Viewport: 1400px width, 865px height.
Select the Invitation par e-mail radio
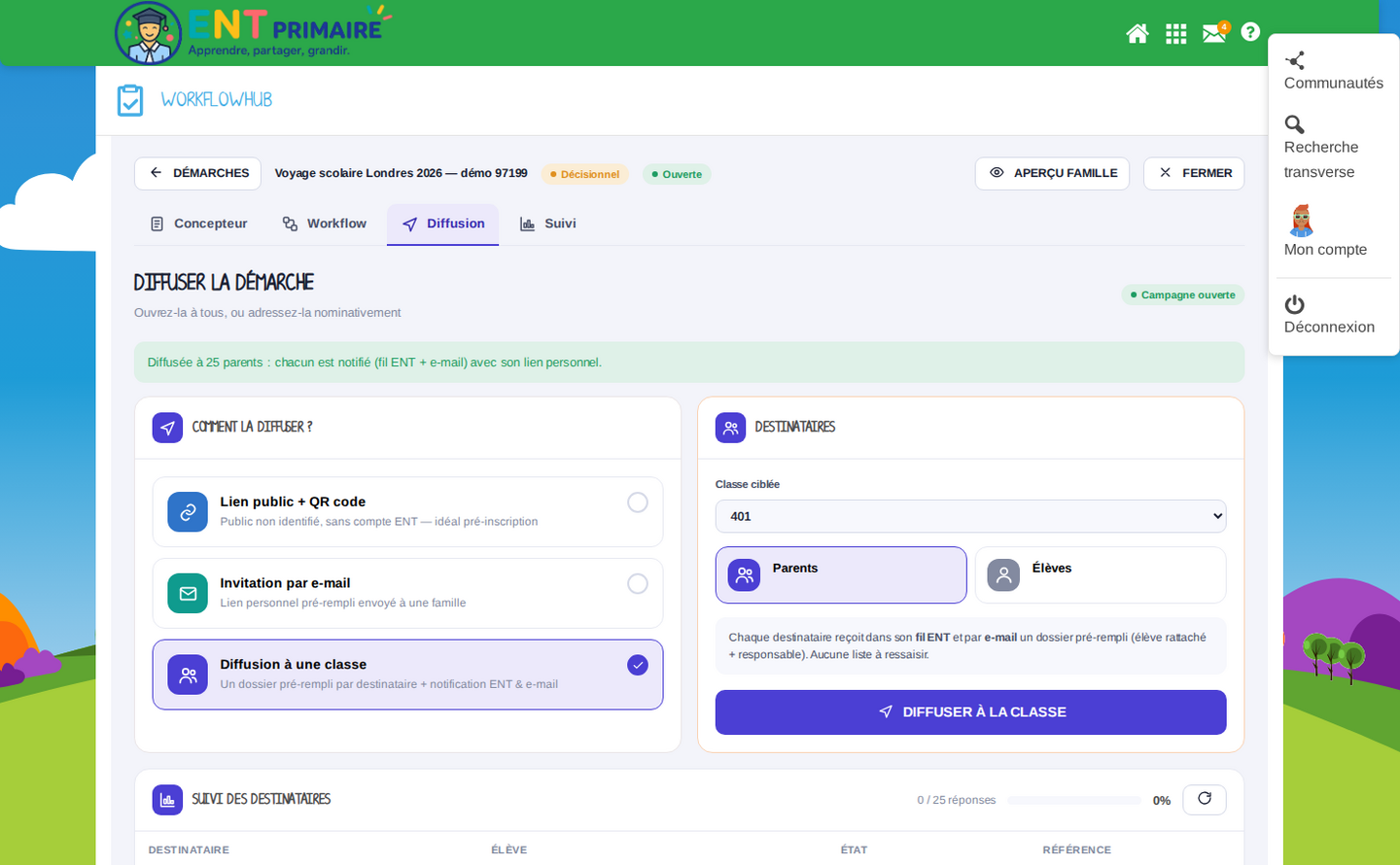point(638,583)
